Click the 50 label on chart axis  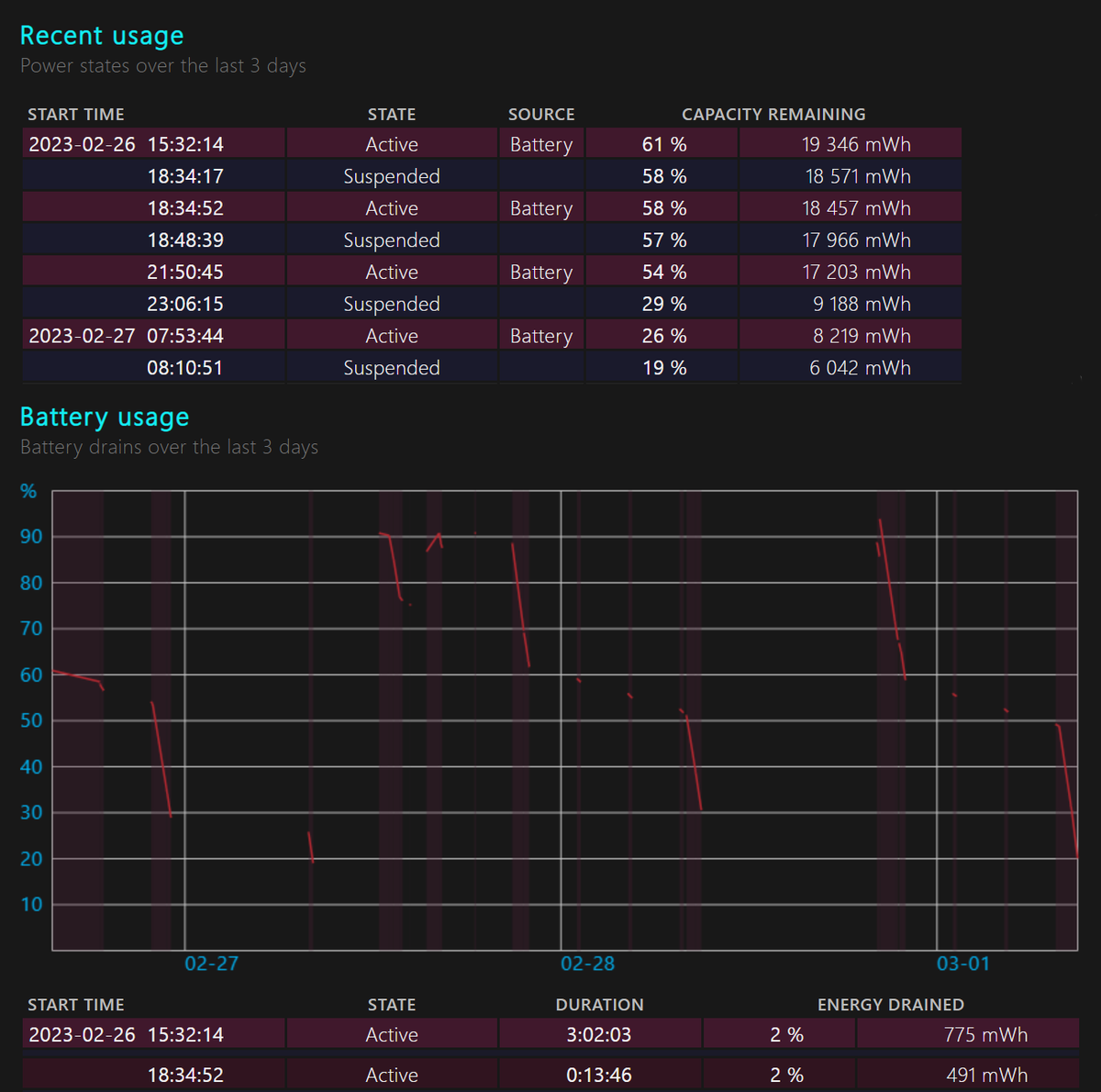click(x=31, y=720)
